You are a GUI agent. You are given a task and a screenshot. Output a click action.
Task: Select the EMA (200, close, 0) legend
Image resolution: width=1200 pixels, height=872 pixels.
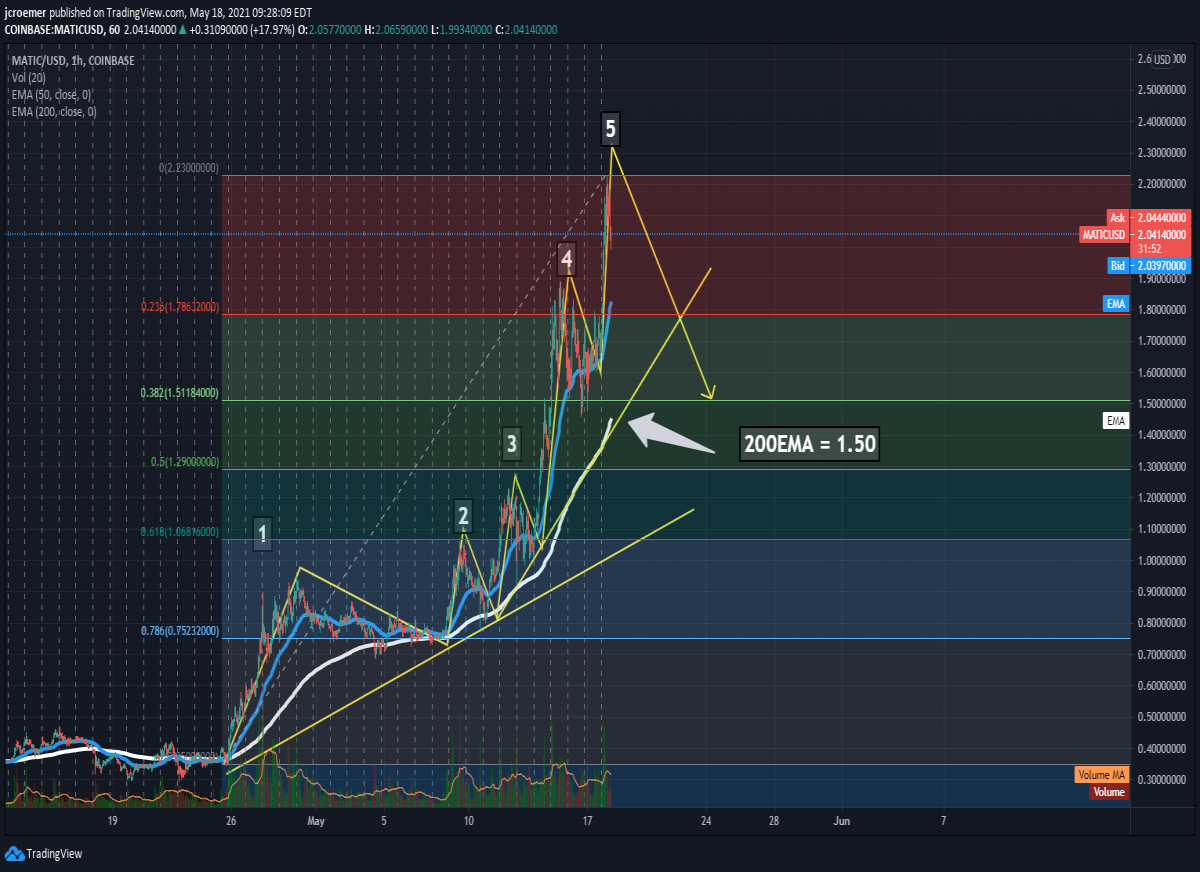(54, 112)
